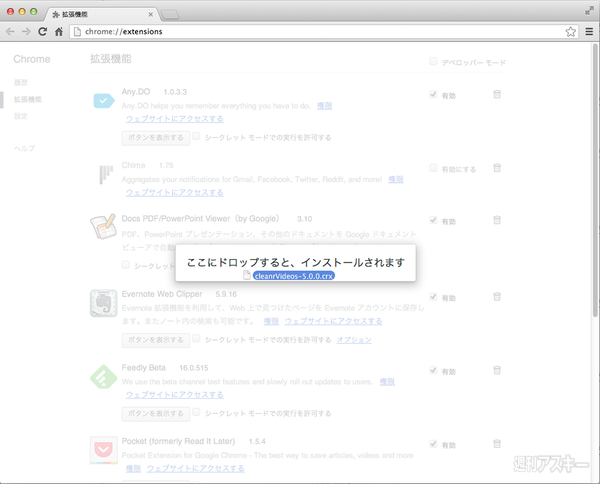Enable デベロッパー モード checkbox
Image resolution: width=600 pixels, height=484 pixels.
pyautogui.click(x=433, y=61)
